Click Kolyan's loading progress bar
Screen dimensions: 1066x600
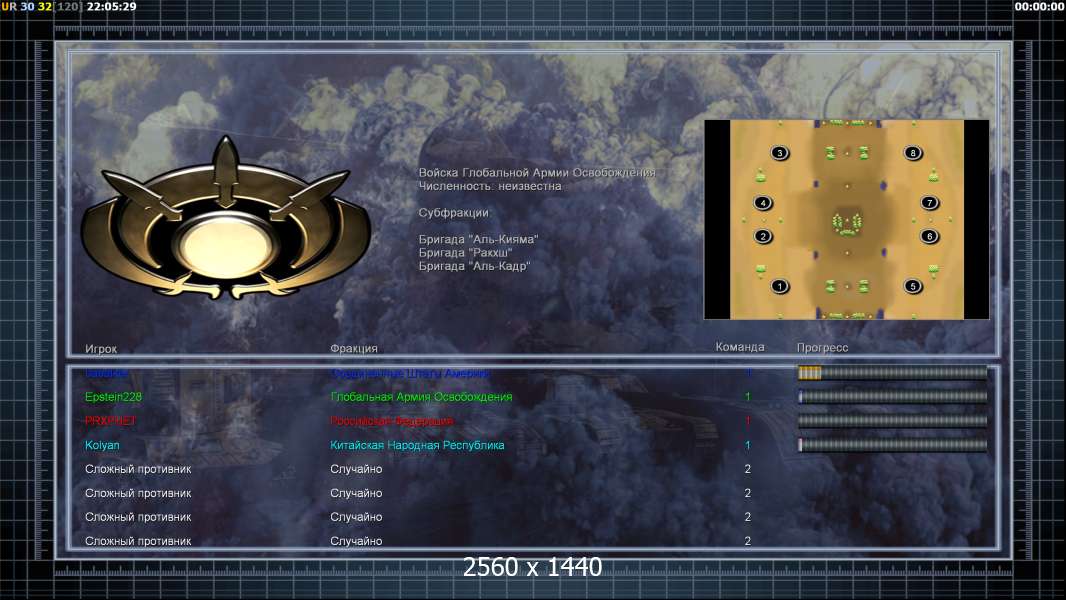(x=892, y=445)
